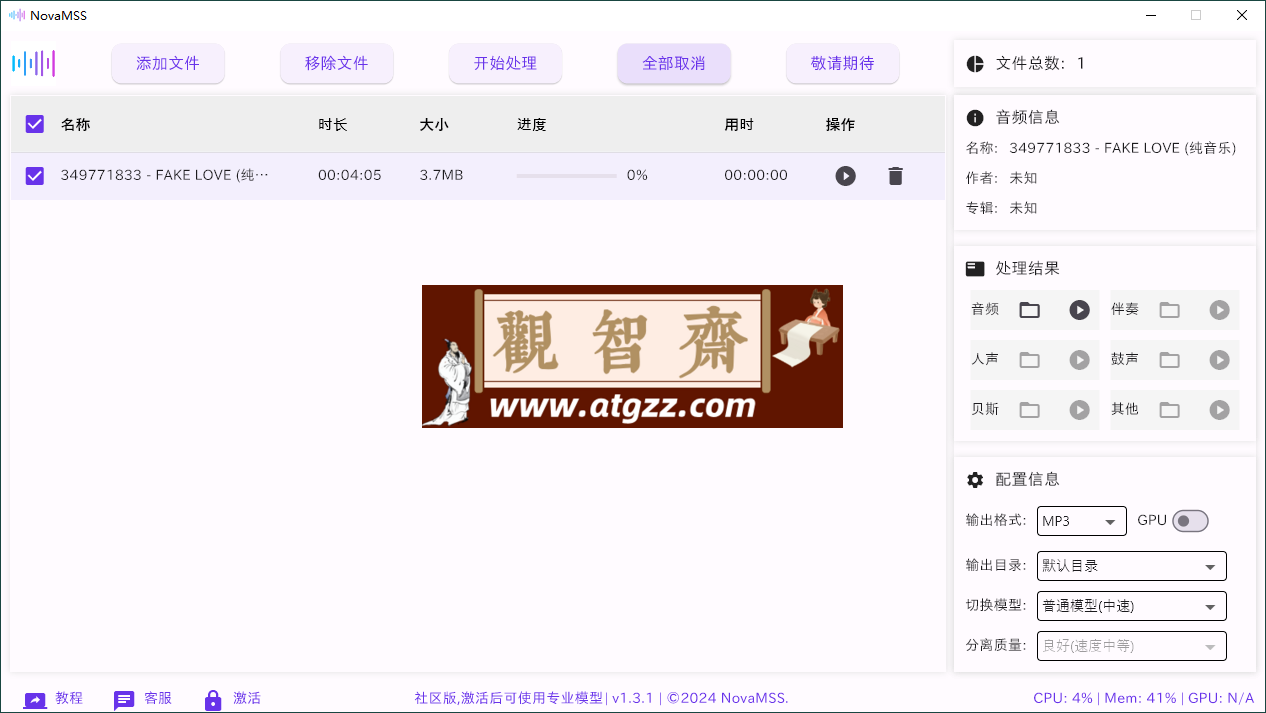This screenshot has height=713, width=1266.
Task: Click the 专辑: 未知 info line
Action: tap(1002, 208)
